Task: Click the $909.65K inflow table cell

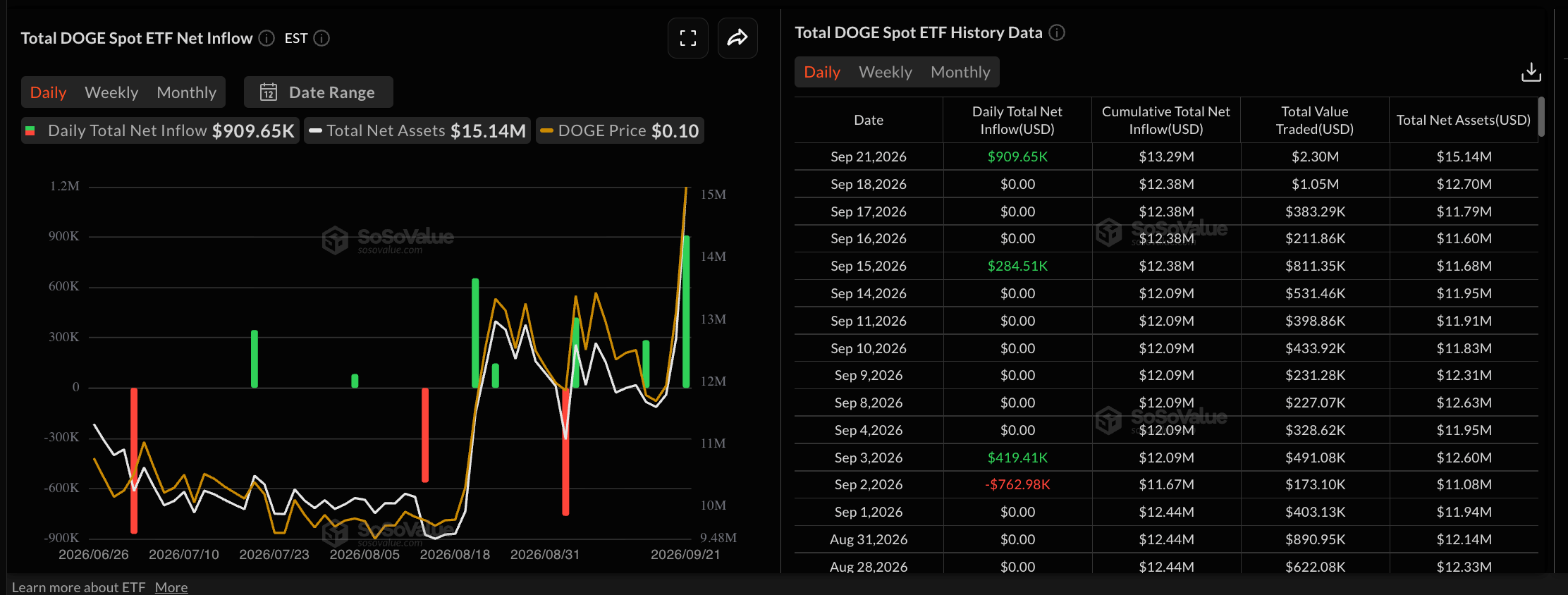Action: coord(1017,157)
